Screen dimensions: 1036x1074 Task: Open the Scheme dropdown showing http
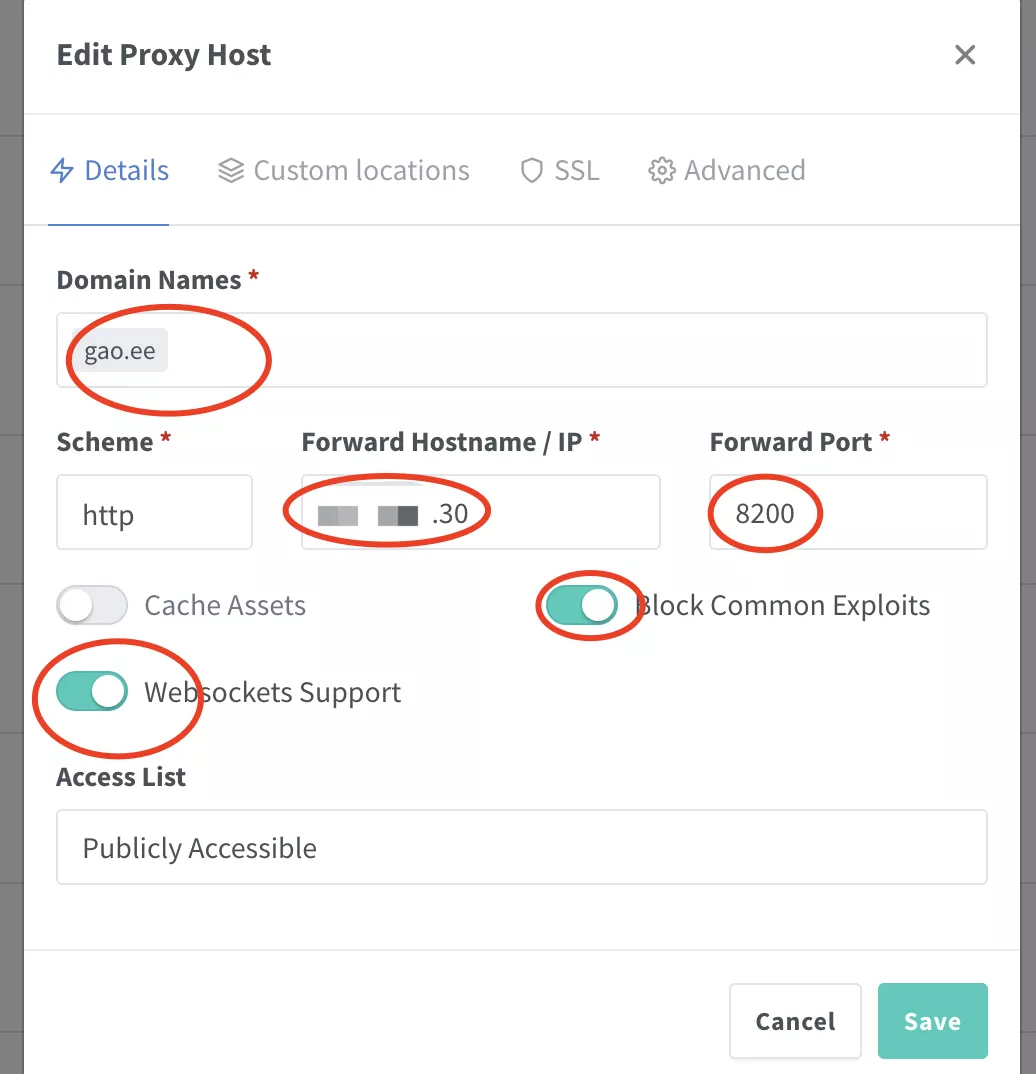point(154,512)
